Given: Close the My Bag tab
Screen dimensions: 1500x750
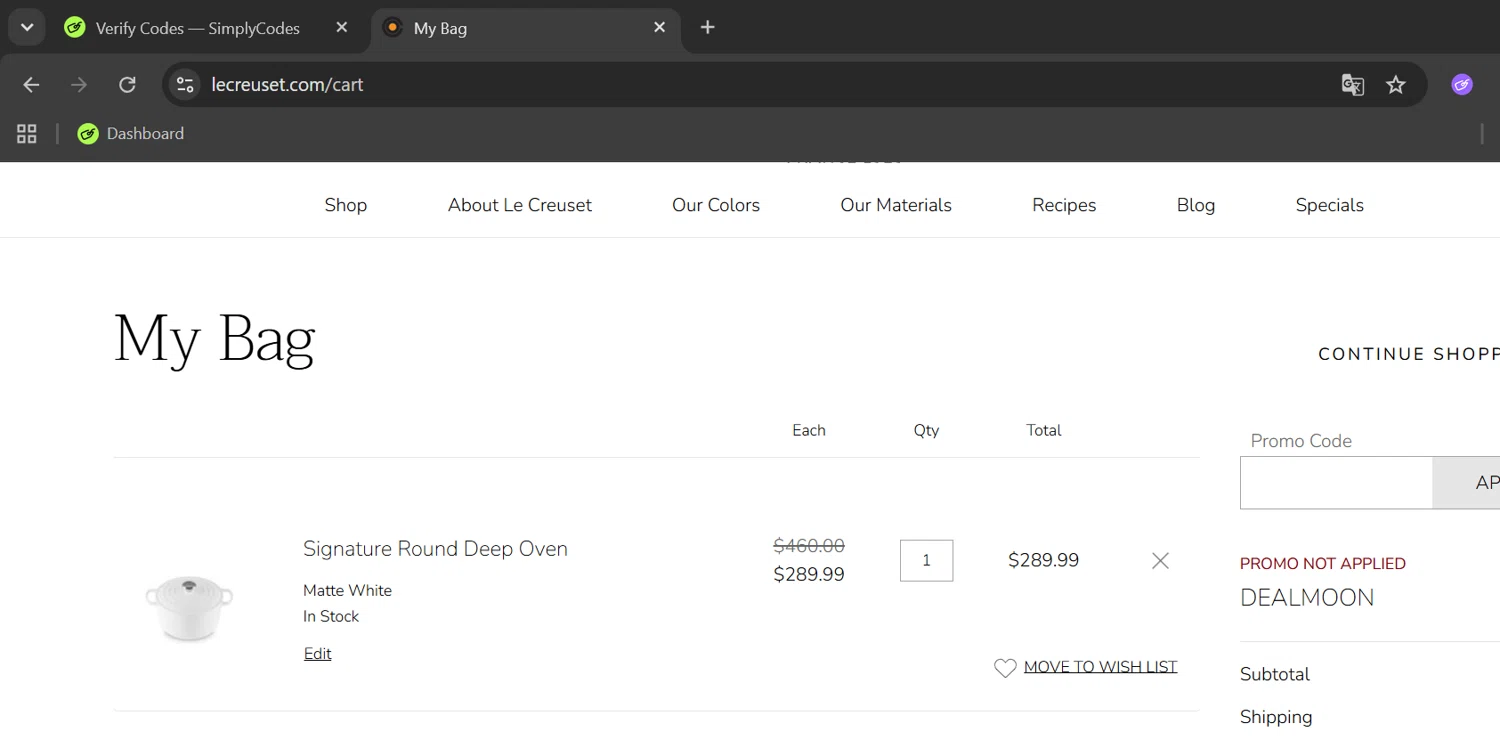Looking at the screenshot, I should point(660,28).
